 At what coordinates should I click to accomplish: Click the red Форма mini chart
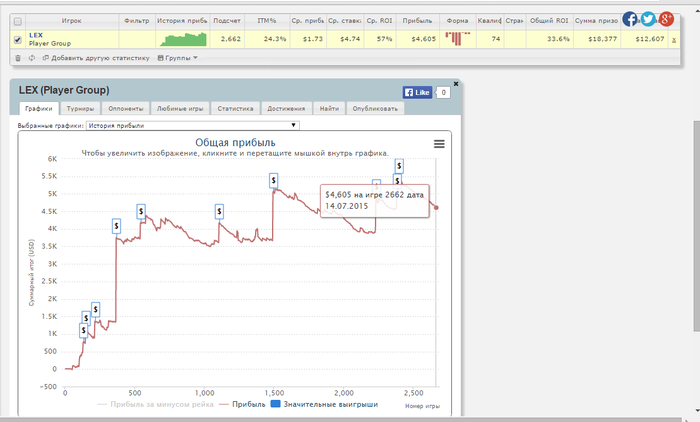458,38
